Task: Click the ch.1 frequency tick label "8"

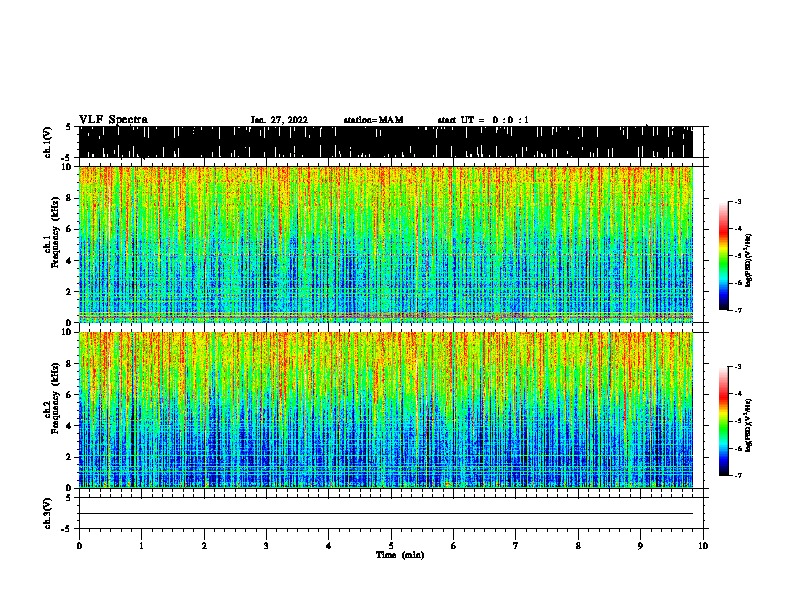Action: click(x=68, y=198)
